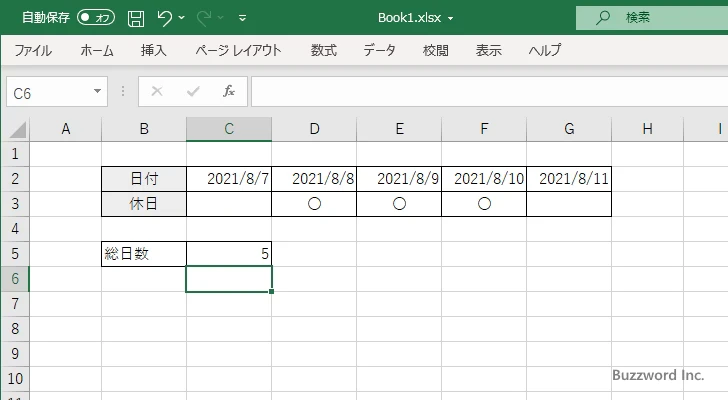The width and height of the screenshot is (728, 400).
Task: Select row 5 header
Action: [x=15, y=254]
